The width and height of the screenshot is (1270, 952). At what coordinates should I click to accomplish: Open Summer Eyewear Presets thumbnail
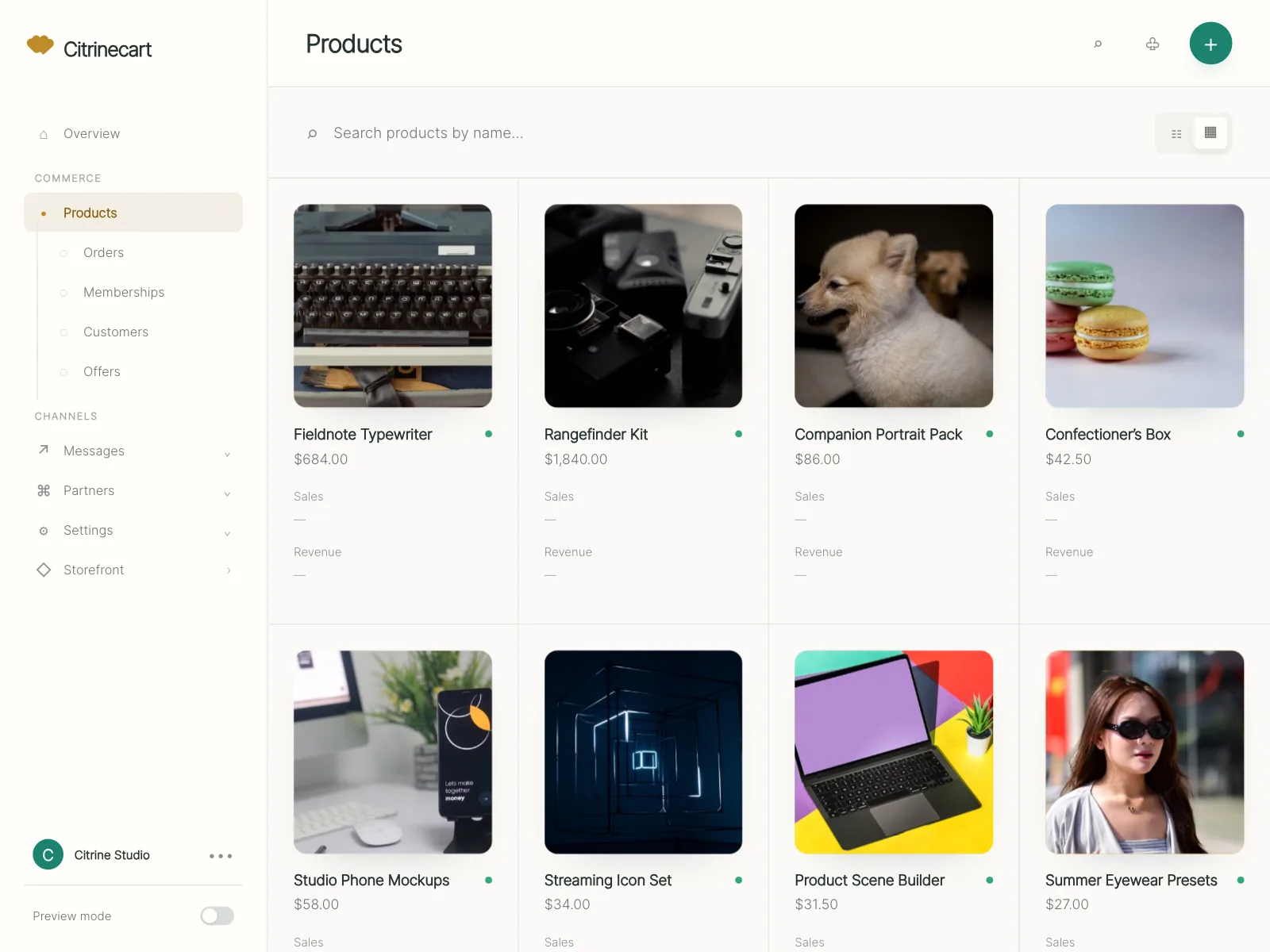(1145, 752)
